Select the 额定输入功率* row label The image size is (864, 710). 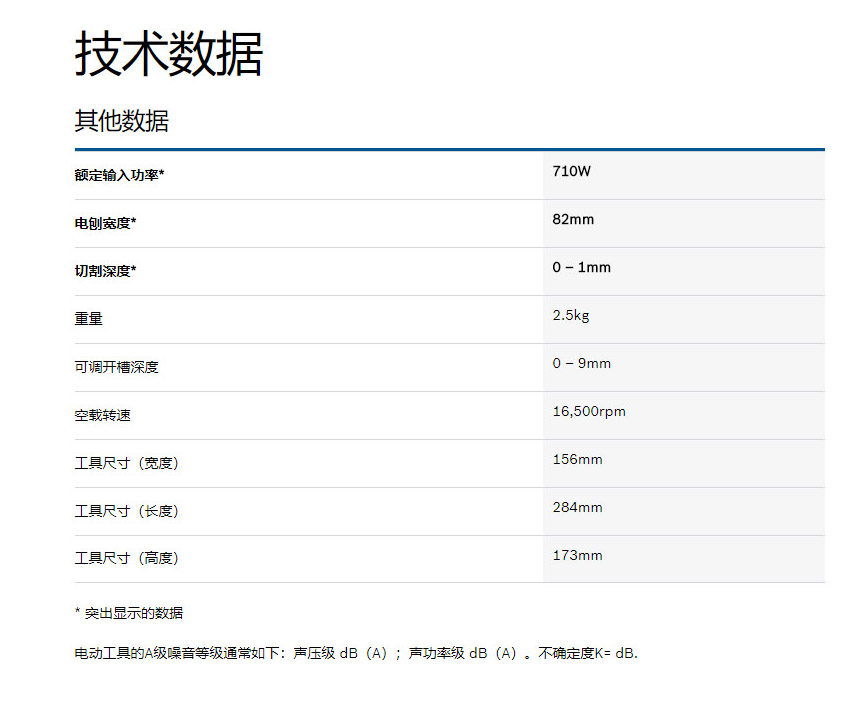pyautogui.click(x=119, y=175)
